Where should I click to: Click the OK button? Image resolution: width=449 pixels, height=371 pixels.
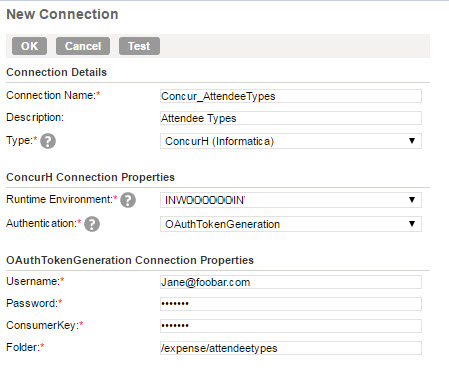29,46
